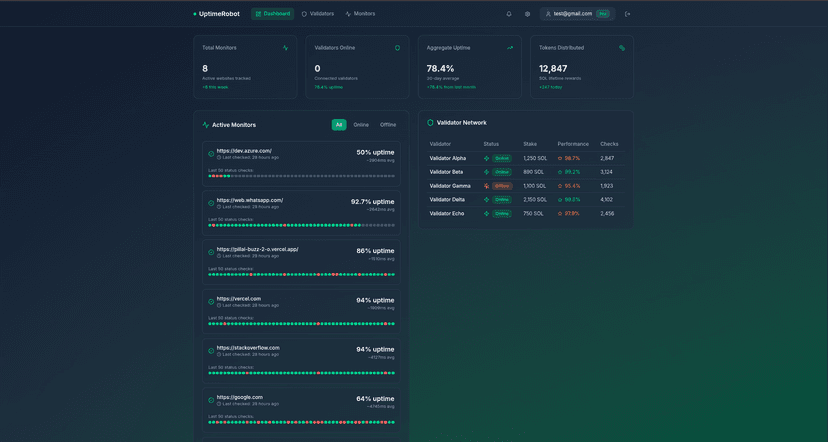This screenshot has height=442, width=828.
Task: Click the Validator Network hexagon icon
Action: [x=430, y=123]
